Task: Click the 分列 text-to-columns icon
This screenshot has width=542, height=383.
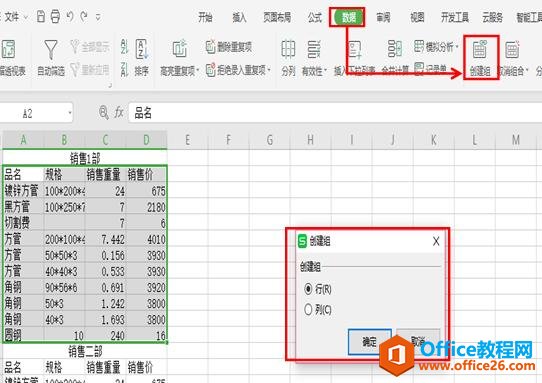Action: coord(288,57)
